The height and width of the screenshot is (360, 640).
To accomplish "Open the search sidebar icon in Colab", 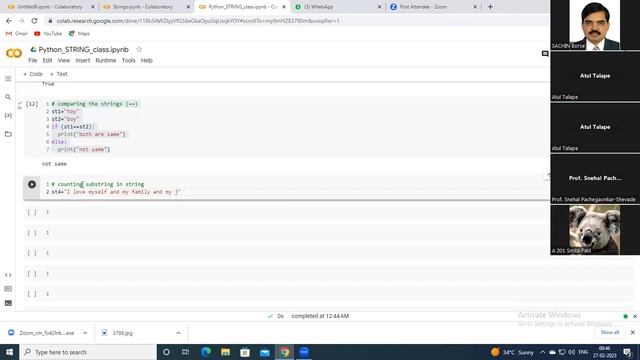I will pyautogui.click(x=8, y=97).
